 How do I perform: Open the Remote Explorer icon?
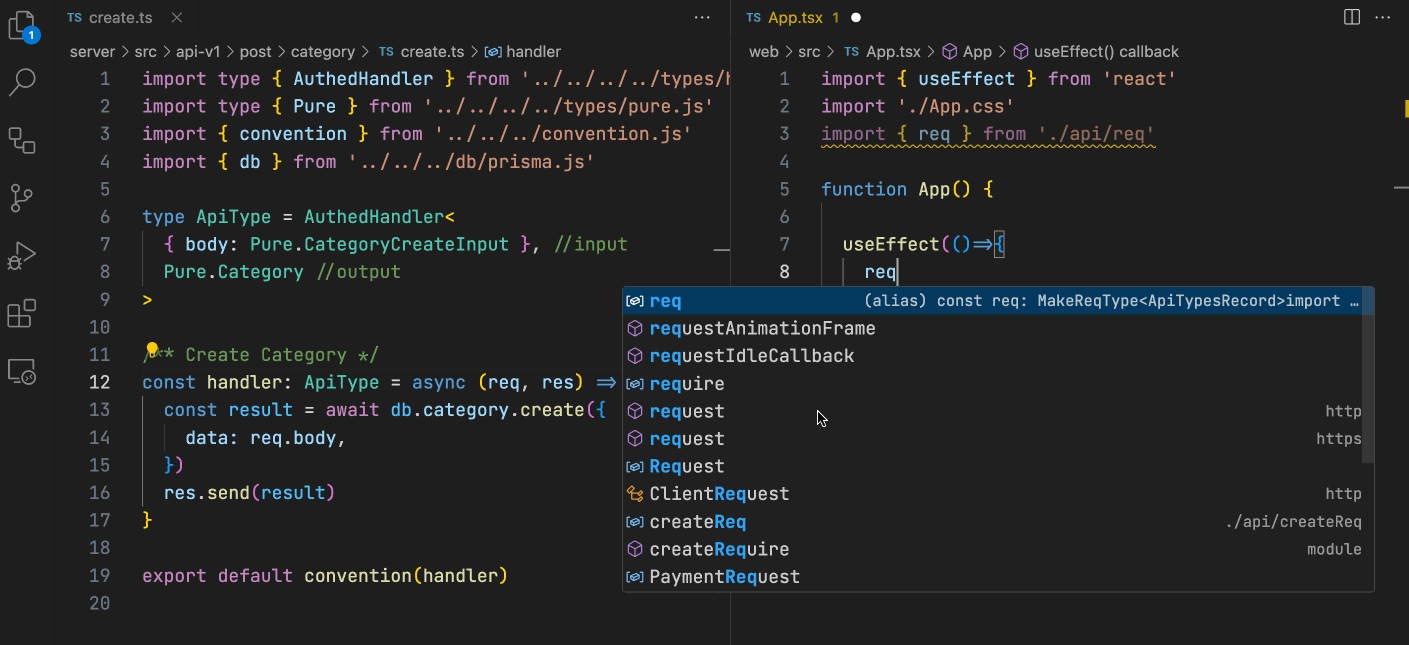point(22,371)
